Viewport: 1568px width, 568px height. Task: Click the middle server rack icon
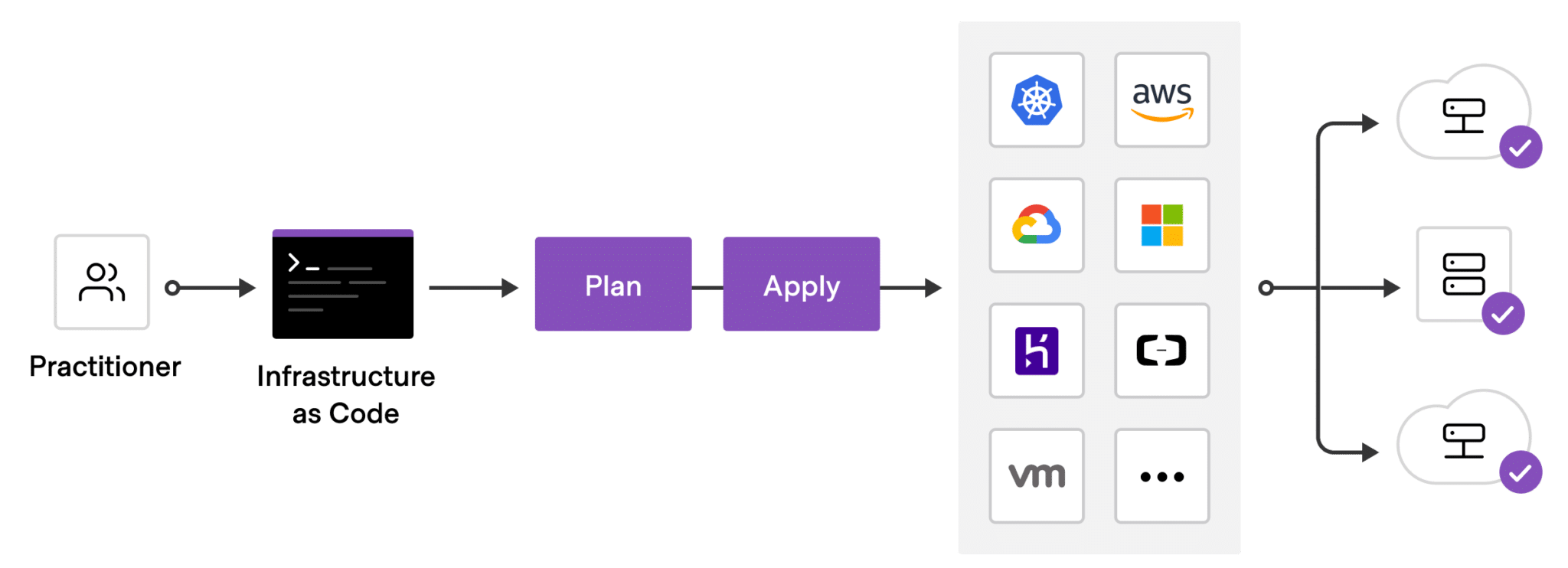[1464, 274]
